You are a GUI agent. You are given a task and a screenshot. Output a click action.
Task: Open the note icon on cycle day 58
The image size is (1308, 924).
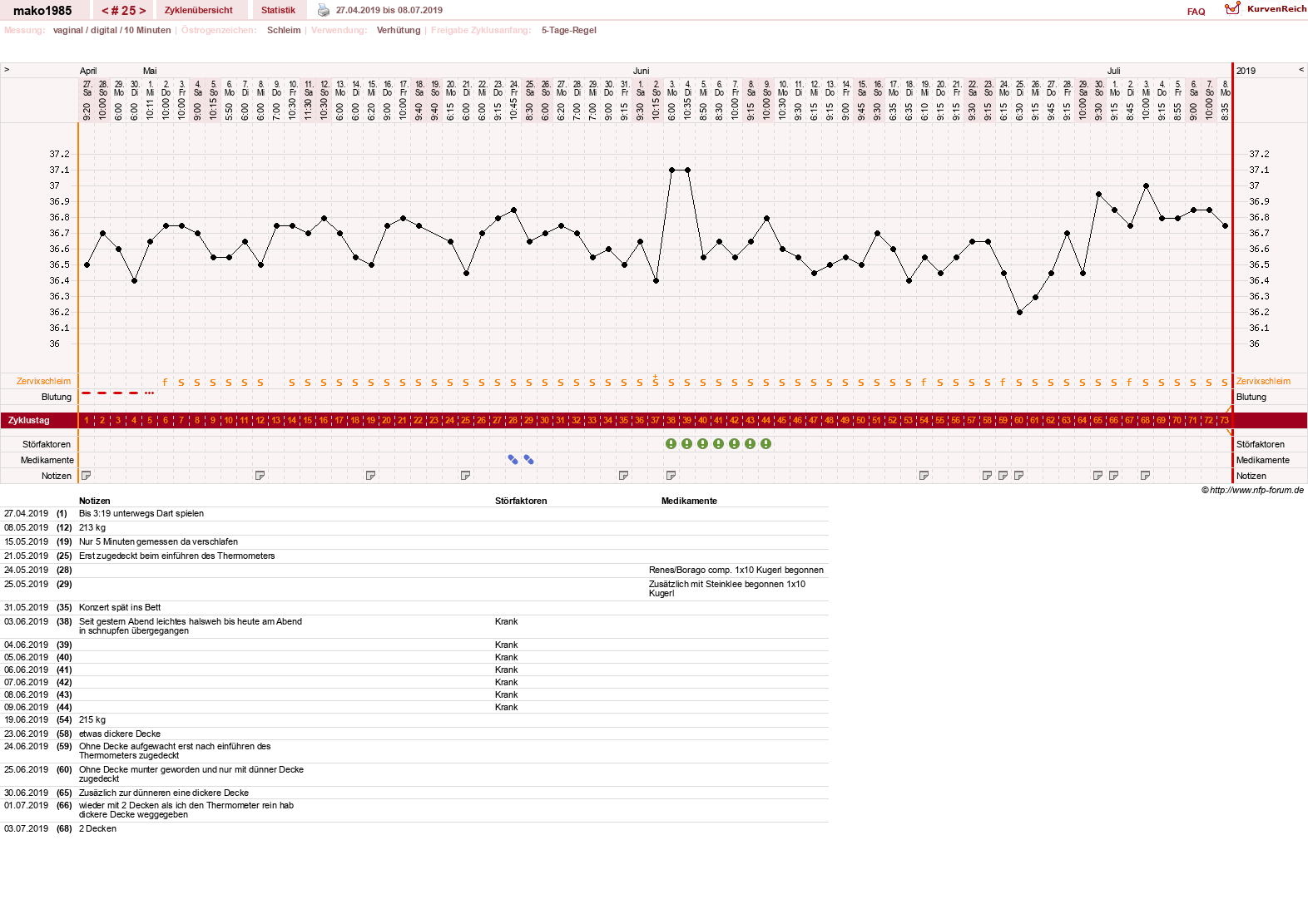point(988,476)
